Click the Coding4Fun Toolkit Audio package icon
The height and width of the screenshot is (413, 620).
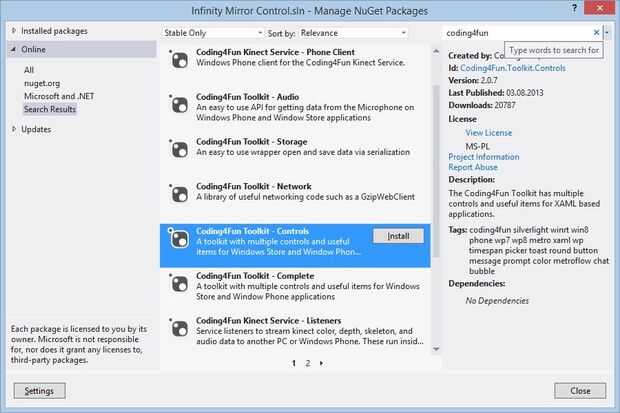(x=180, y=105)
